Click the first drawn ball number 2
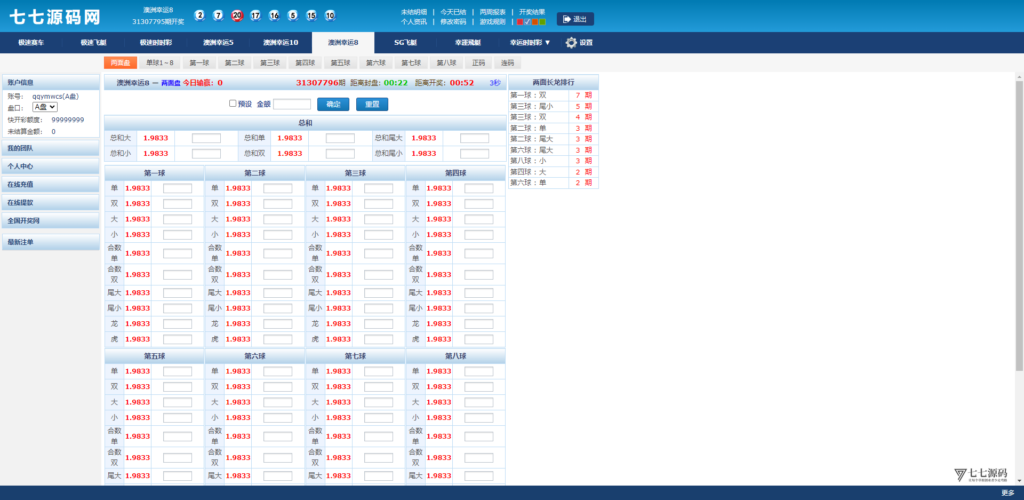 pyautogui.click(x=199, y=16)
